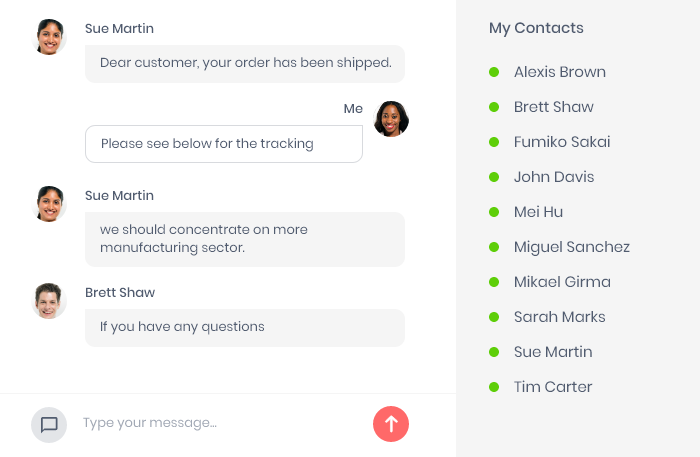Click the "your order has been shipped" message
Screen dimensions: 700x457
(x=245, y=63)
